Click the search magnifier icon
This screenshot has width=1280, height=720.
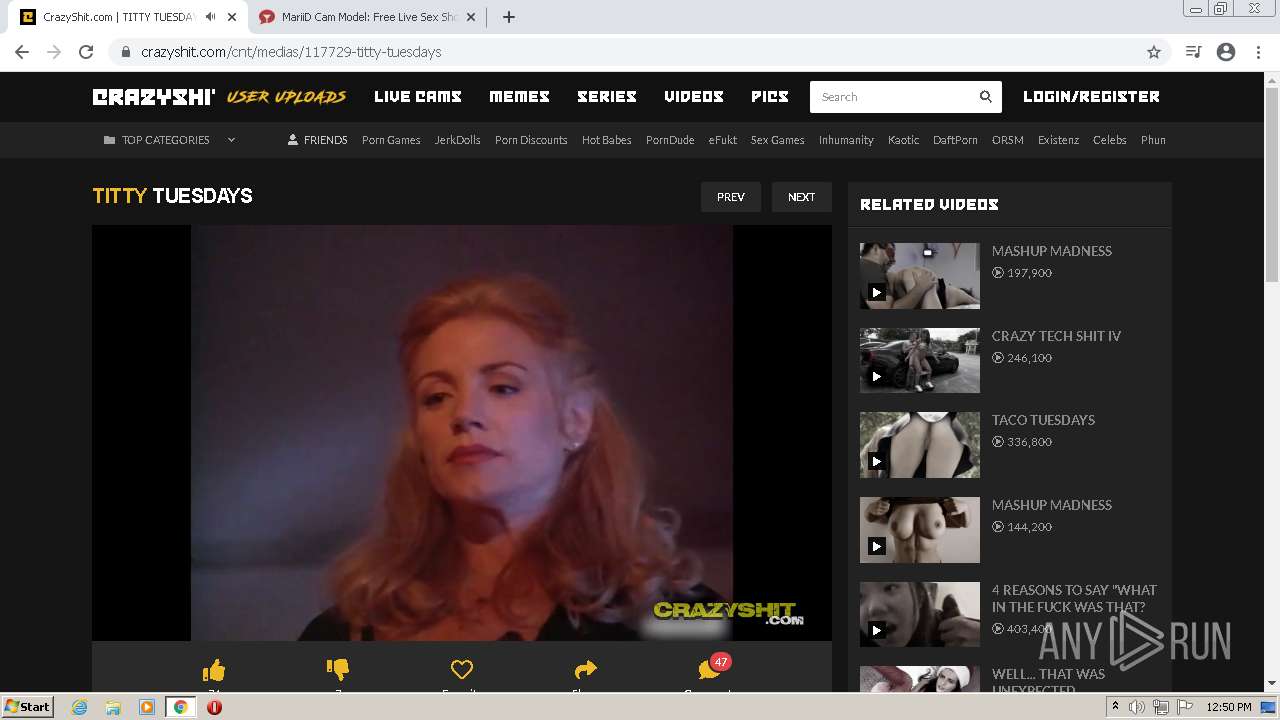(x=985, y=97)
